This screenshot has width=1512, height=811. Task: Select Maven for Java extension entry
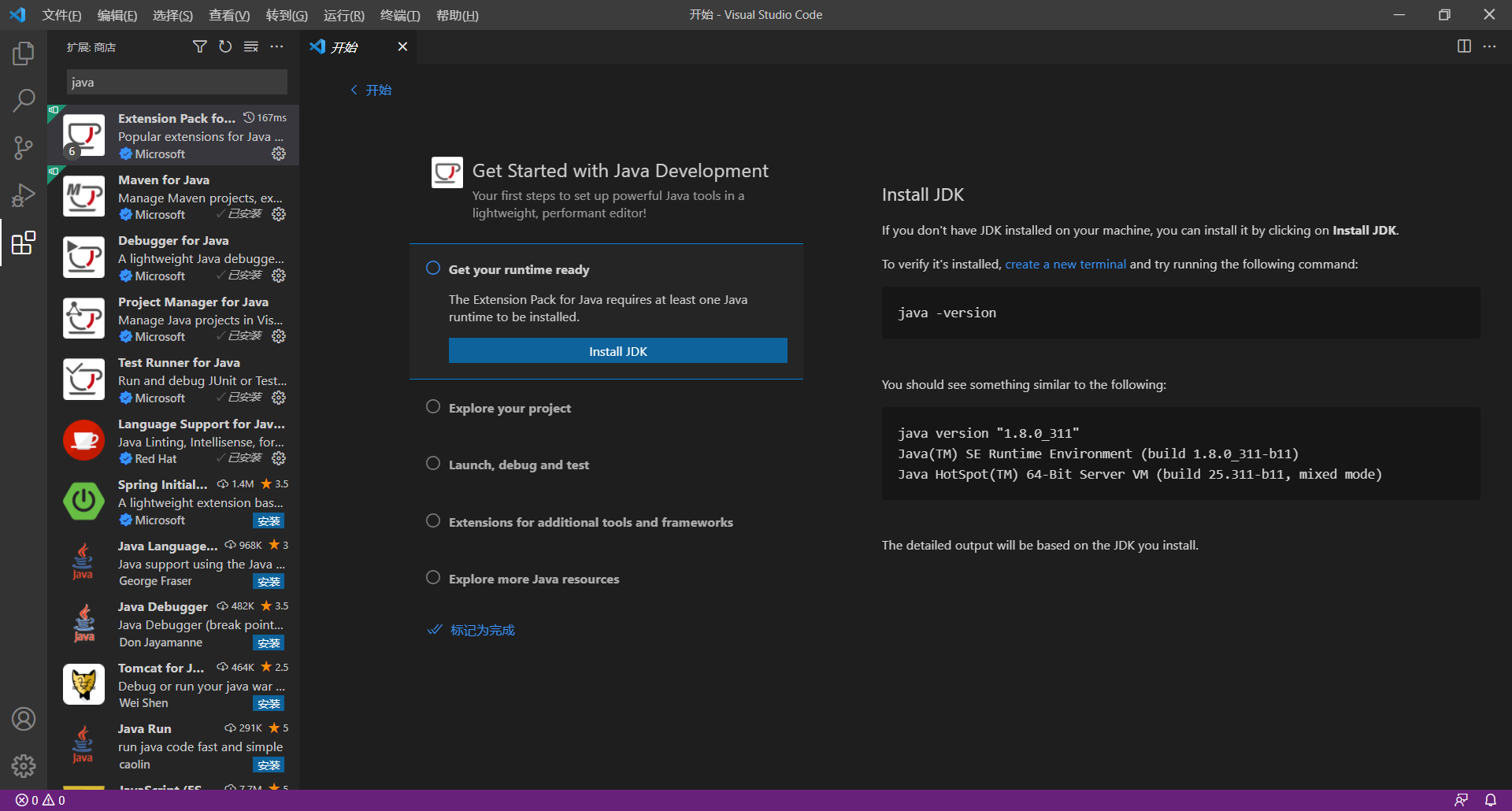(x=173, y=197)
